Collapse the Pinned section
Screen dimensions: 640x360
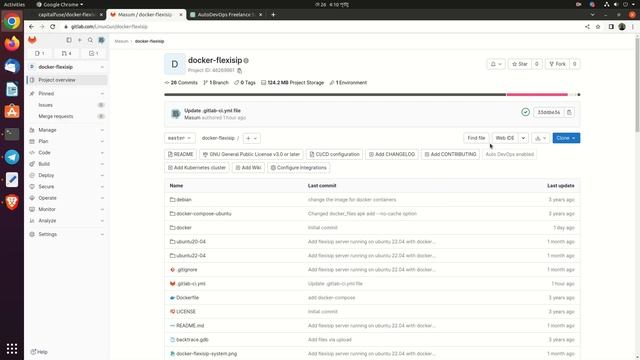pyautogui.click(x=67, y=93)
